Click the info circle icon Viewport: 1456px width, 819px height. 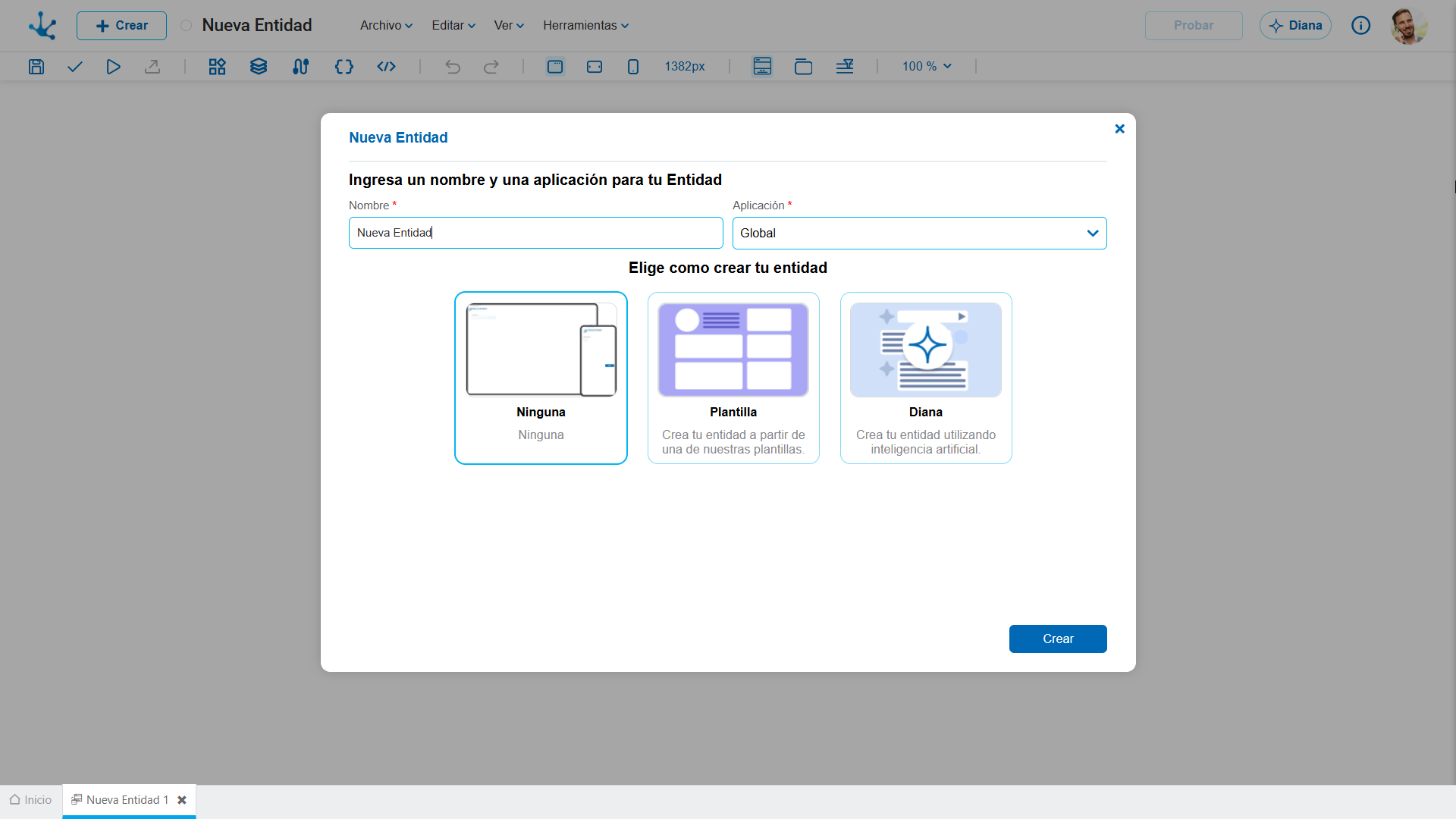click(x=1361, y=26)
